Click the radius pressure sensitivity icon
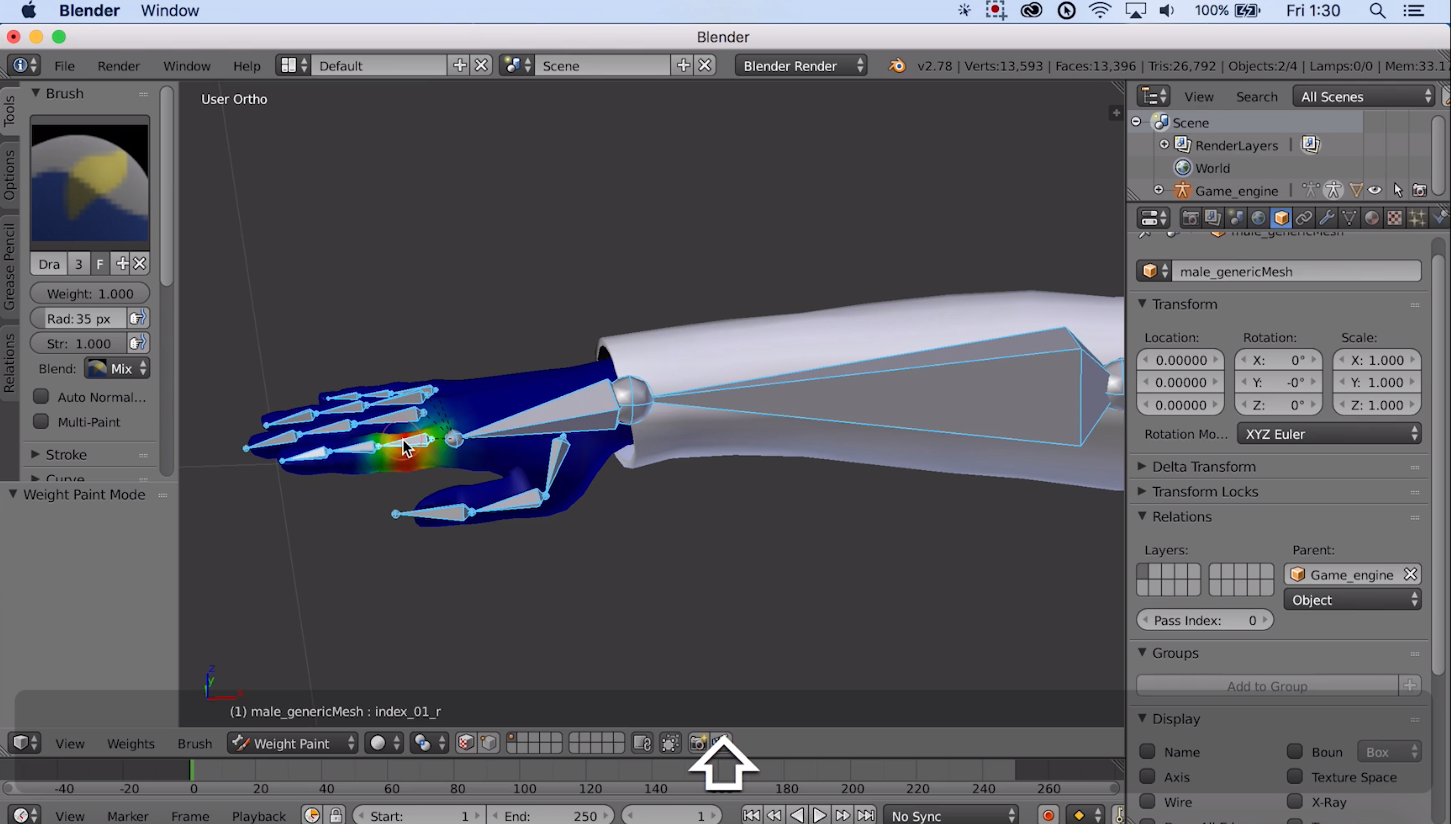The height and width of the screenshot is (824, 1451). [138, 318]
